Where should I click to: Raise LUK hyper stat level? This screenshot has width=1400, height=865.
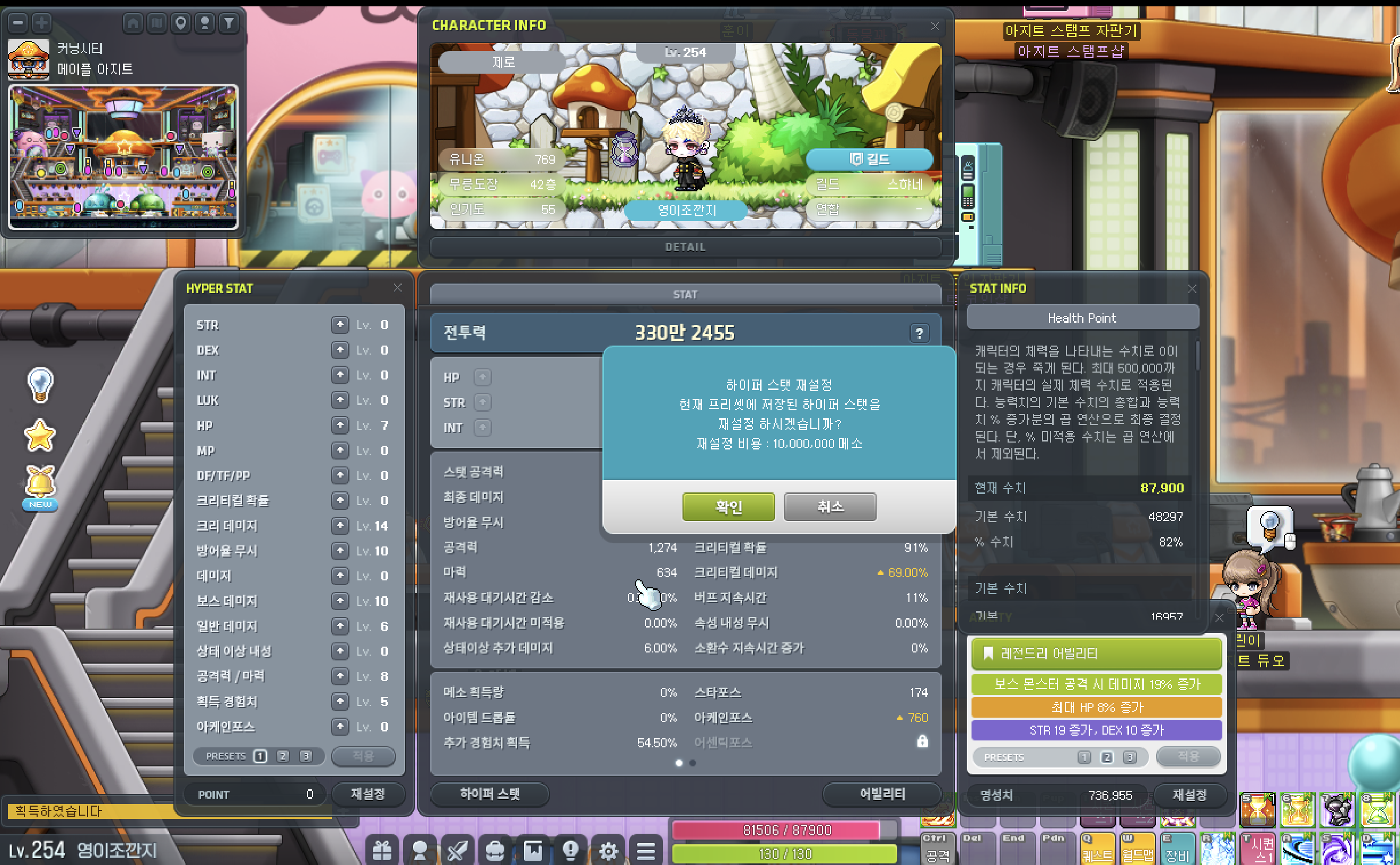tap(340, 400)
